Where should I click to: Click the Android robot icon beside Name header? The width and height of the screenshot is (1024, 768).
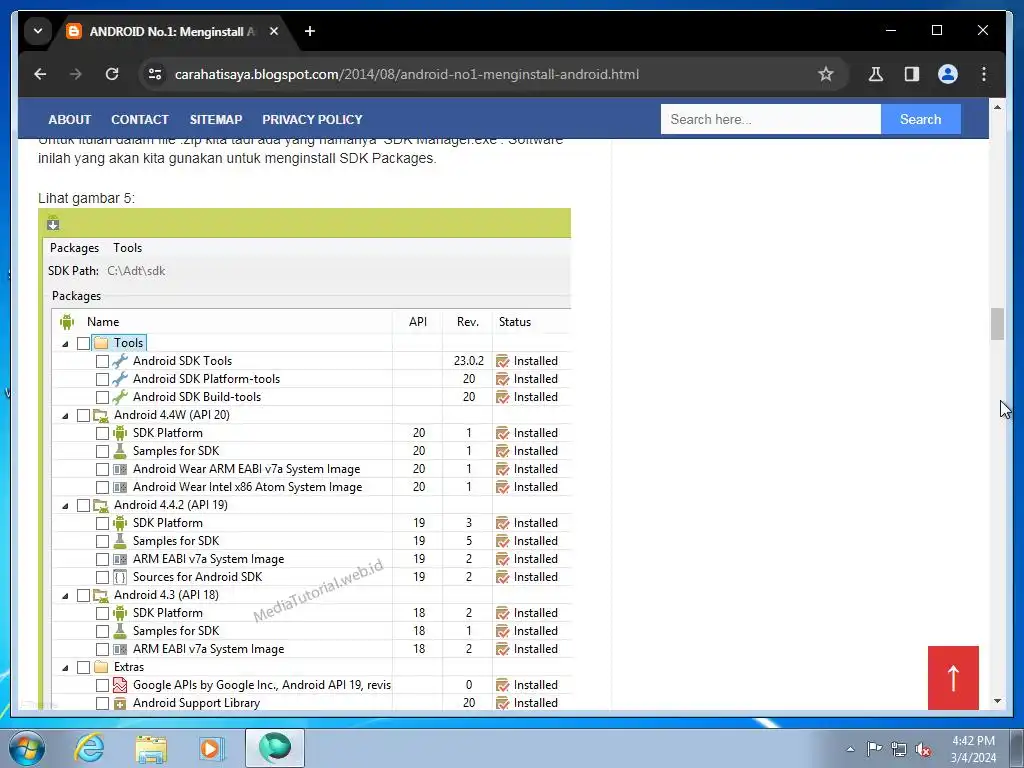pos(67,321)
